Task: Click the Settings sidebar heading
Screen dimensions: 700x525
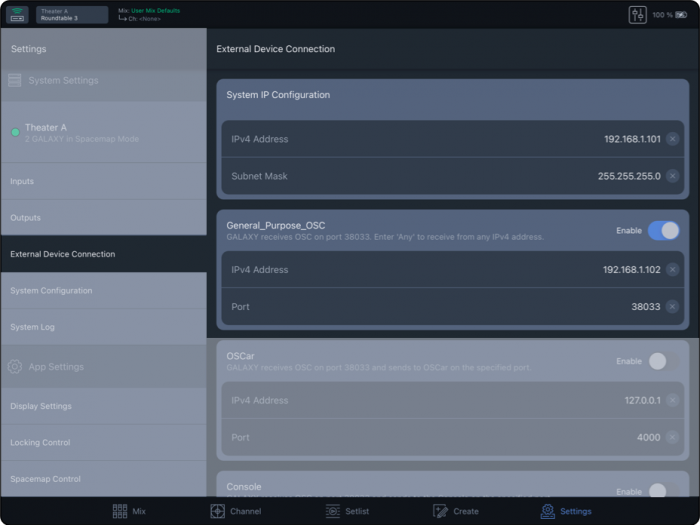Action: pos(29,49)
